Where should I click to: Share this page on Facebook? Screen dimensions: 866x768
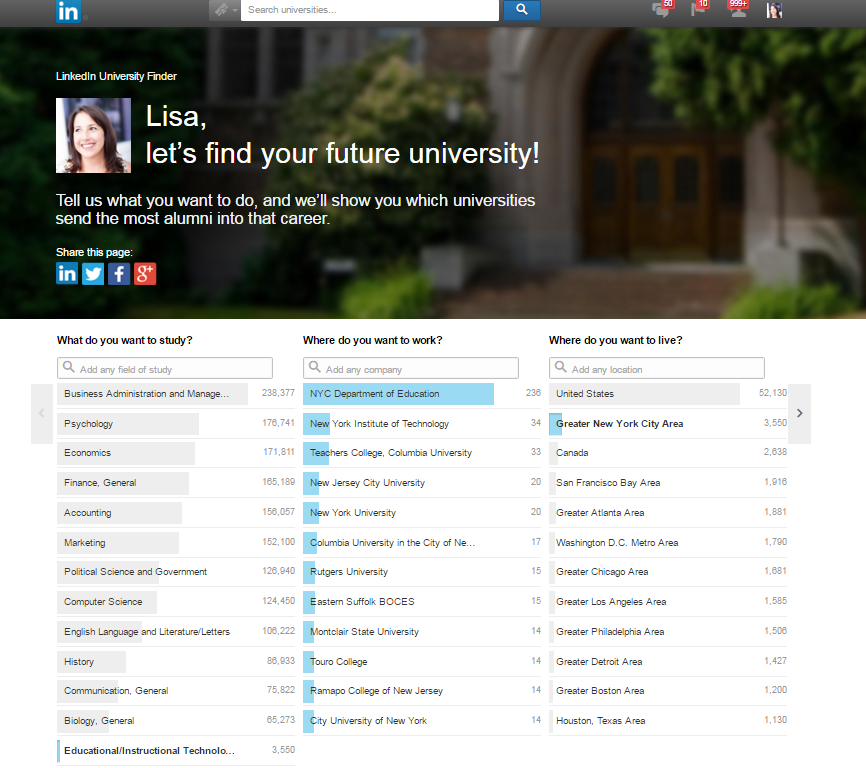[119, 274]
